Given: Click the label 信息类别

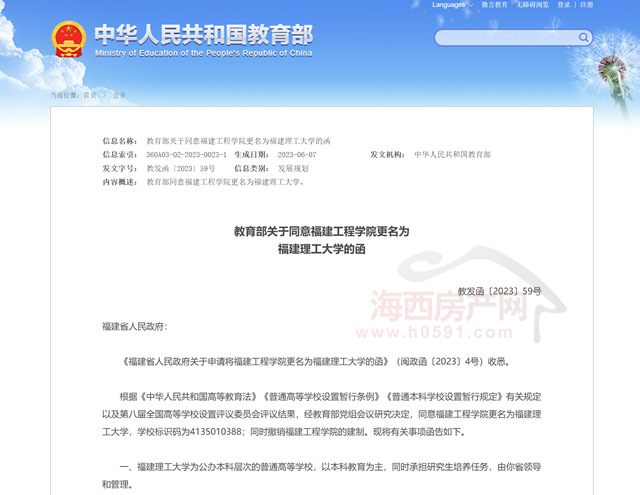Looking at the screenshot, I should pos(251,169).
